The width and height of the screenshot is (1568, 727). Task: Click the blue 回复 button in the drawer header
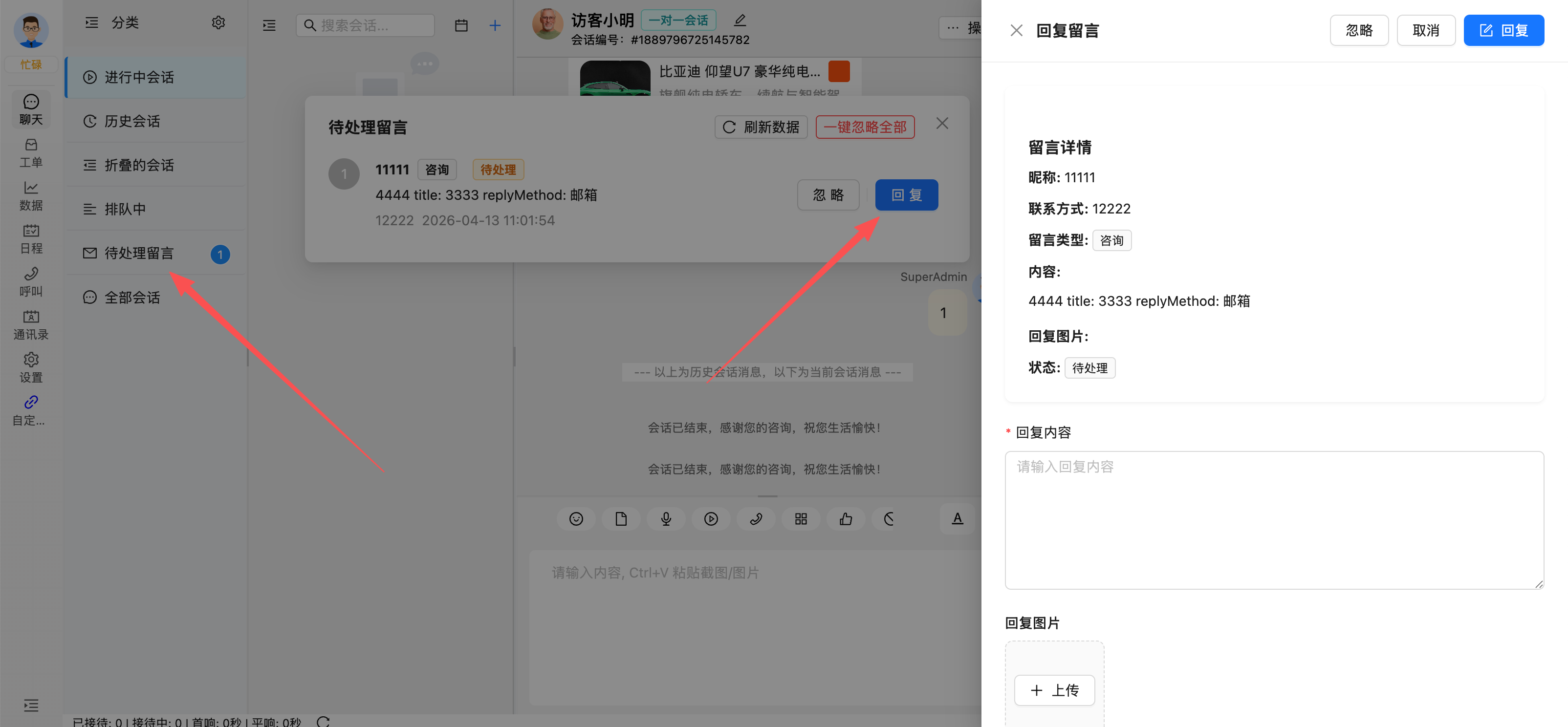click(x=1503, y=30)
